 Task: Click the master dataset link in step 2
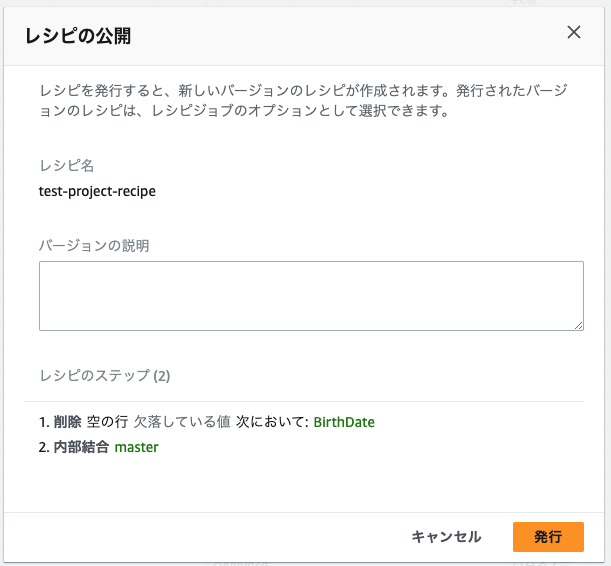coord(136,447)
